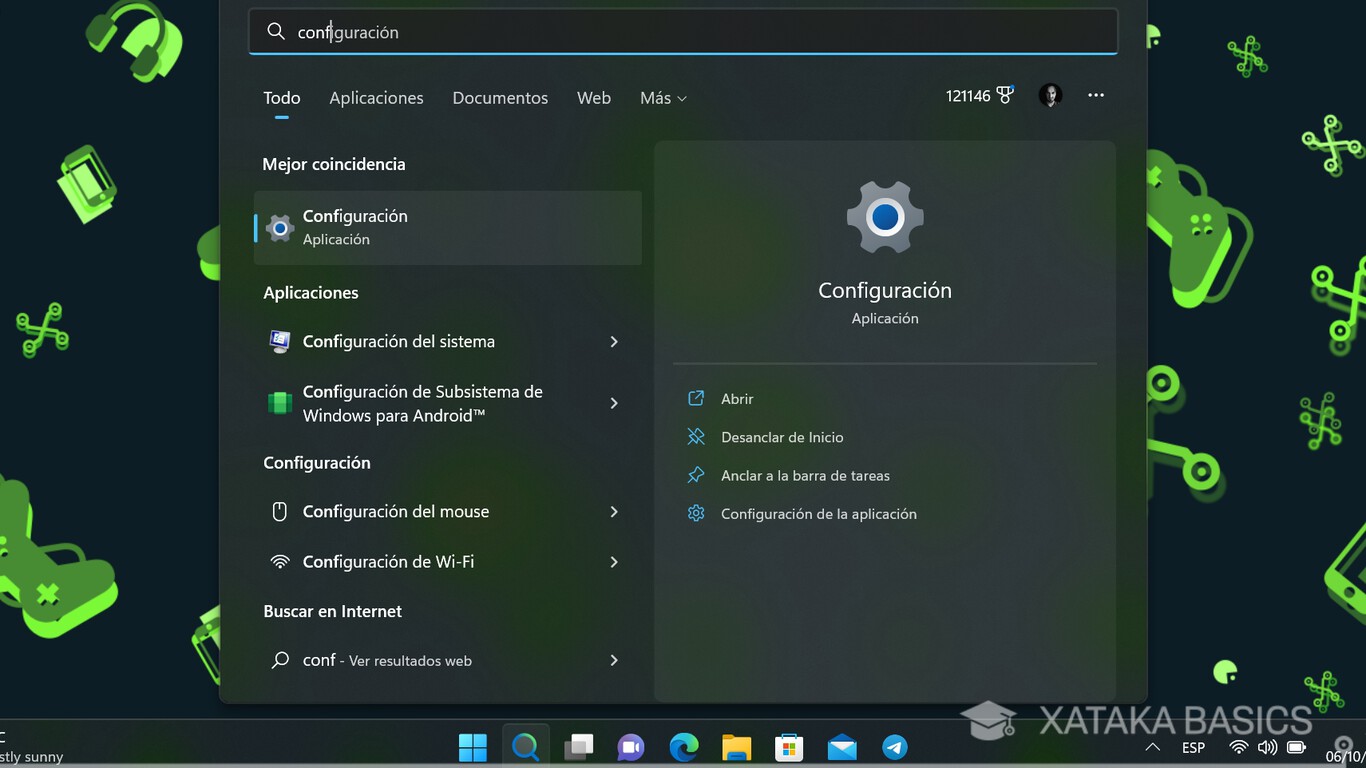Switch to the Aplicaciones tab

pos(376,97)
